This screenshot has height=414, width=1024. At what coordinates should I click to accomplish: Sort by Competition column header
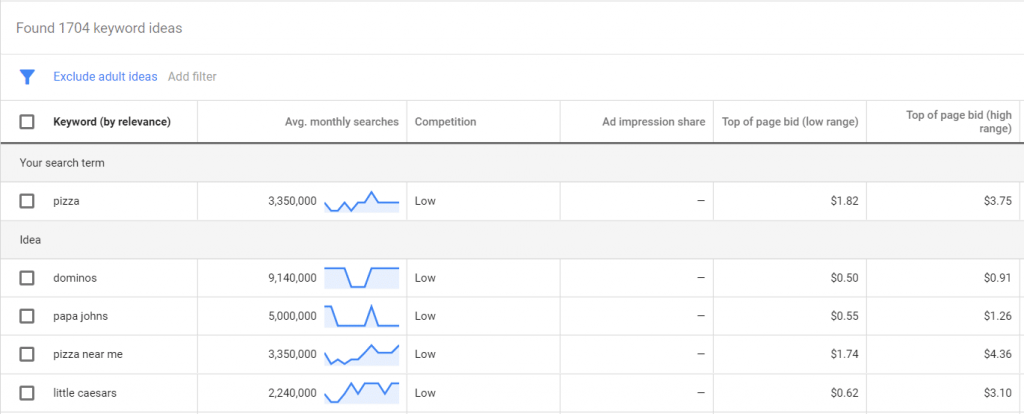pos(445,122)
